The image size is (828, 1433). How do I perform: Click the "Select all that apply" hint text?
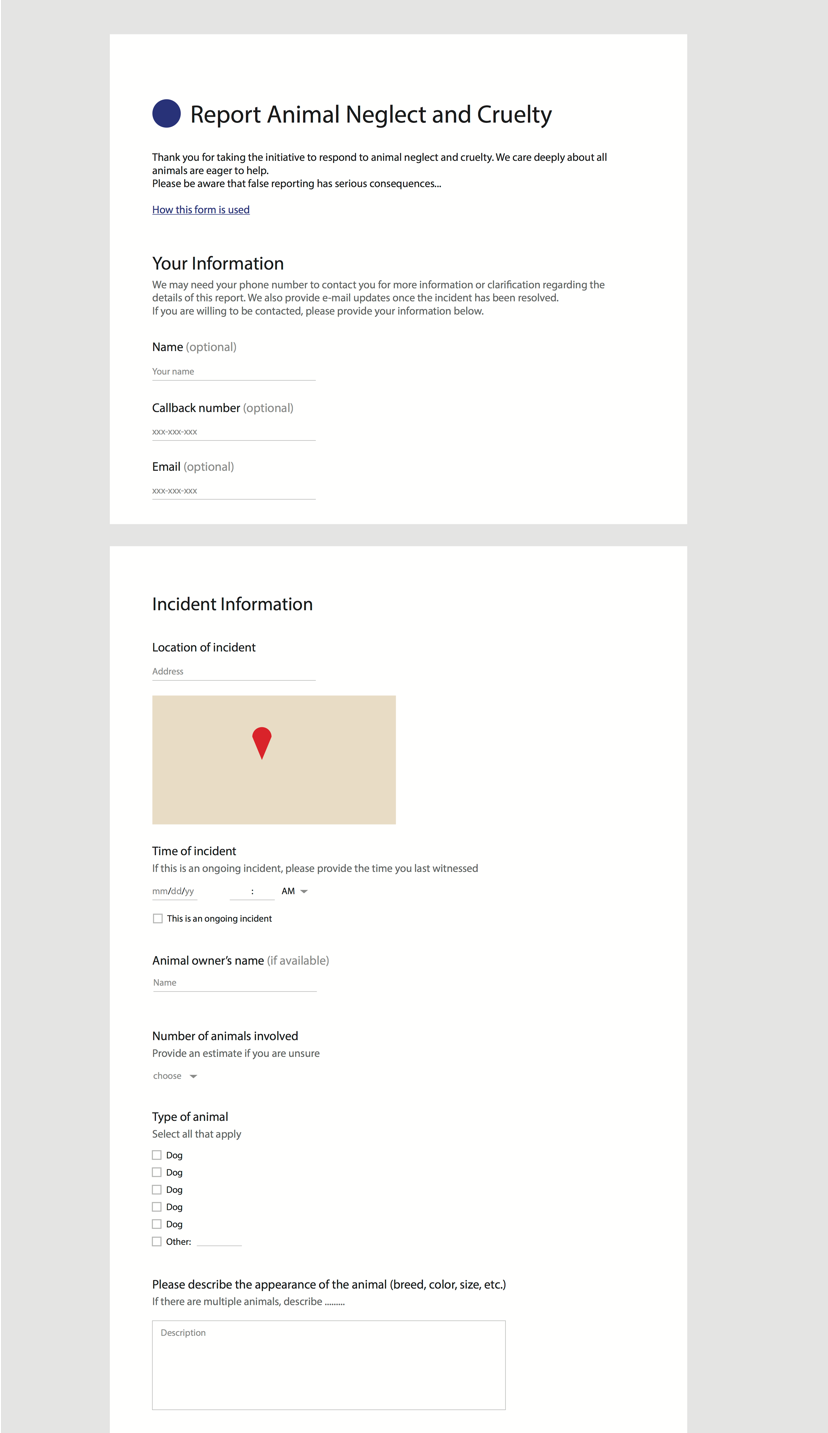tap(197, 1134)
